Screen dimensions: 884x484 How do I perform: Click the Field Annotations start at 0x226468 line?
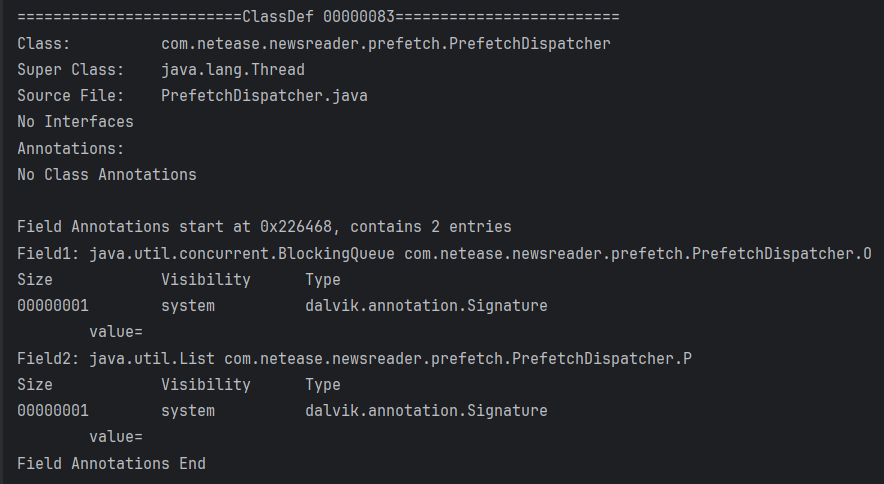(264, 227)
